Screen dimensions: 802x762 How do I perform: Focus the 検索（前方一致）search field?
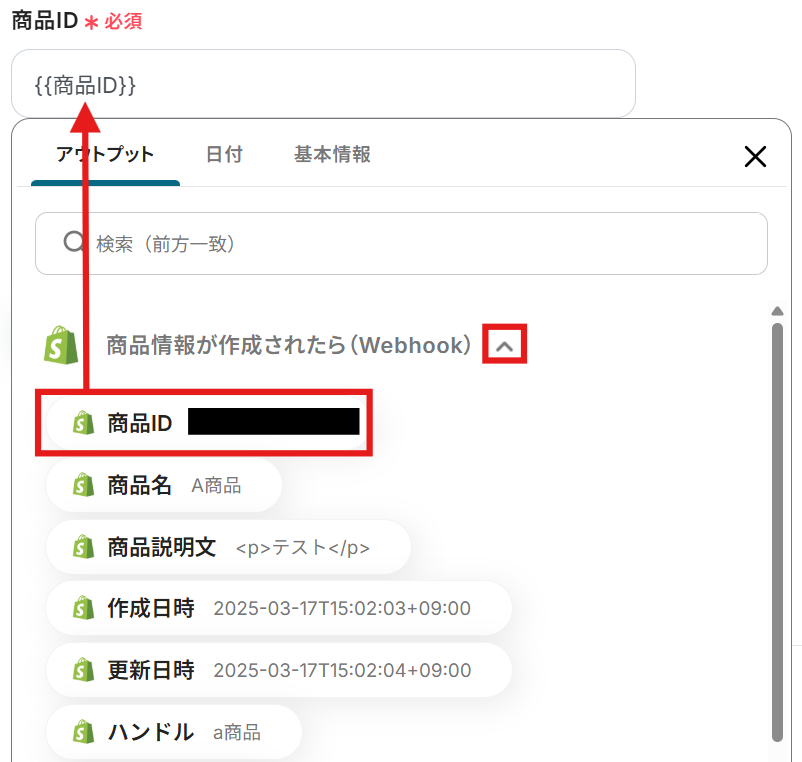pyautogui.click(x=401, y=243)
